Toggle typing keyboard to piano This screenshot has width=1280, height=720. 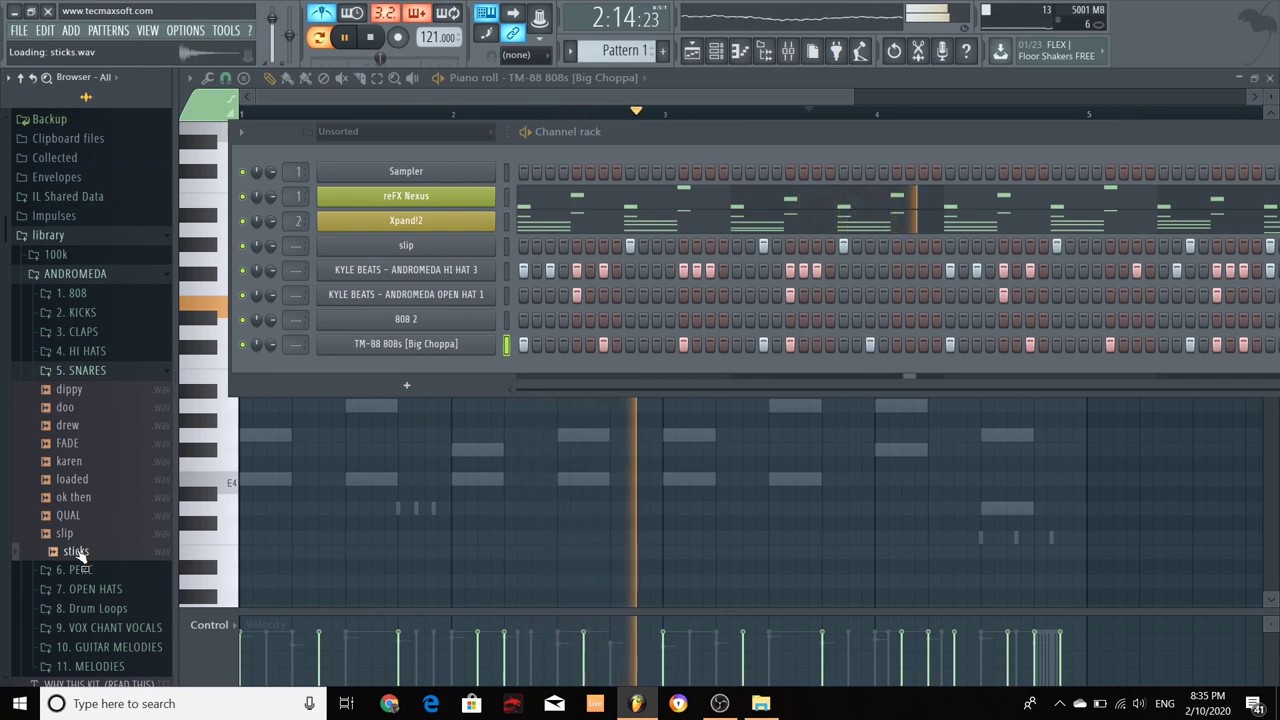(487, 13)
